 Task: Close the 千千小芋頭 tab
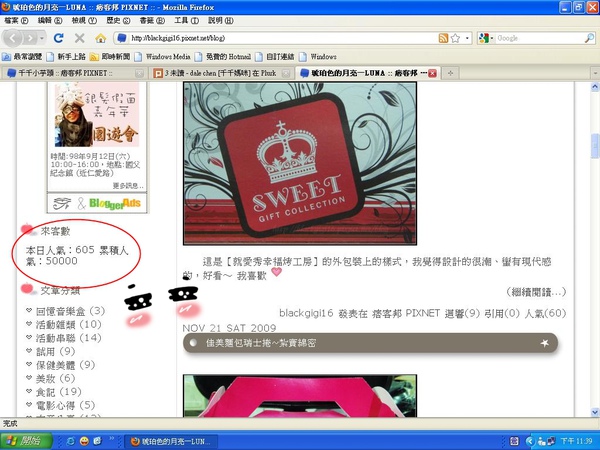point(140,73)
